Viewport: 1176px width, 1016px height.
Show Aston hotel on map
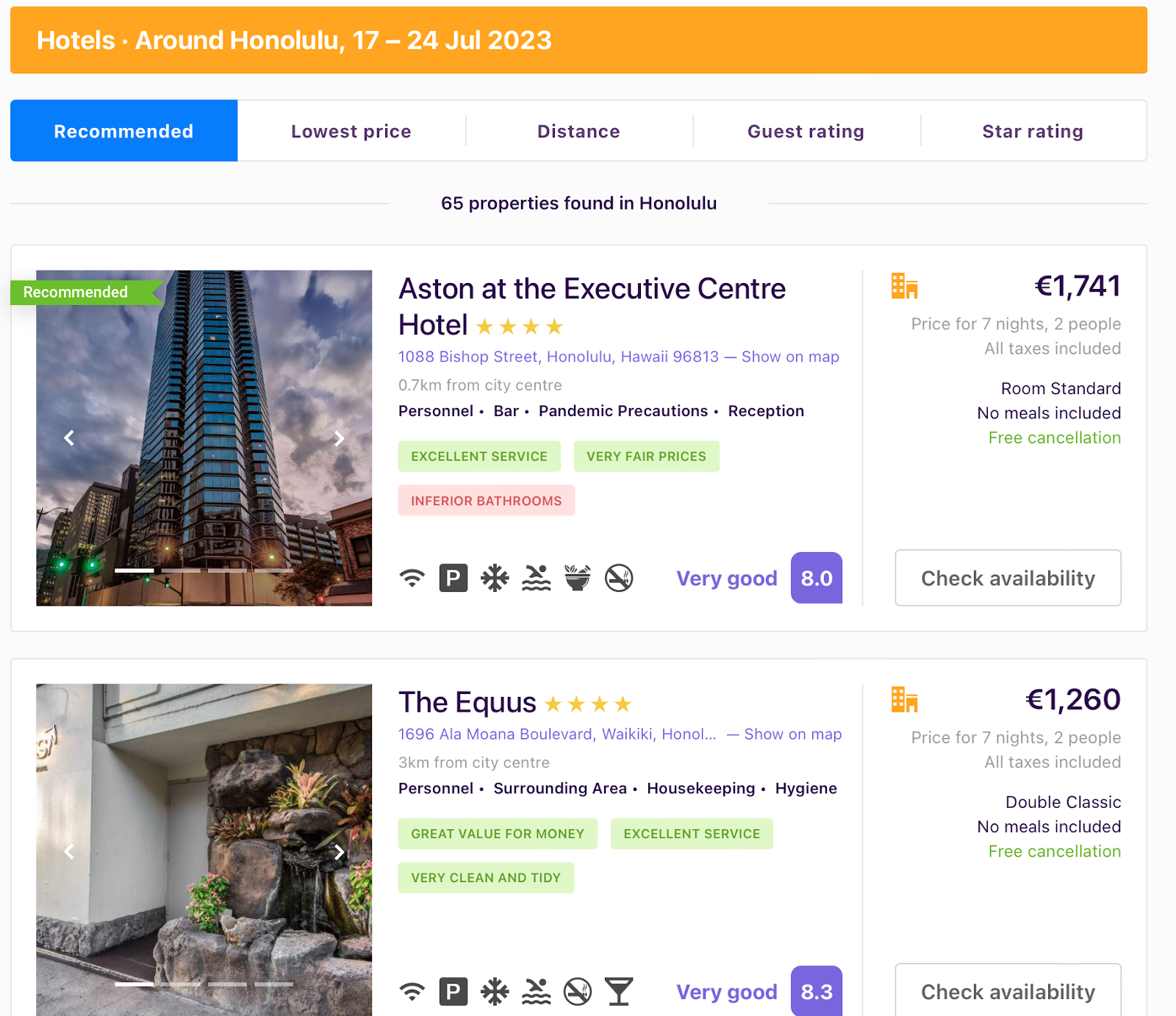click(x=790, y=357)
